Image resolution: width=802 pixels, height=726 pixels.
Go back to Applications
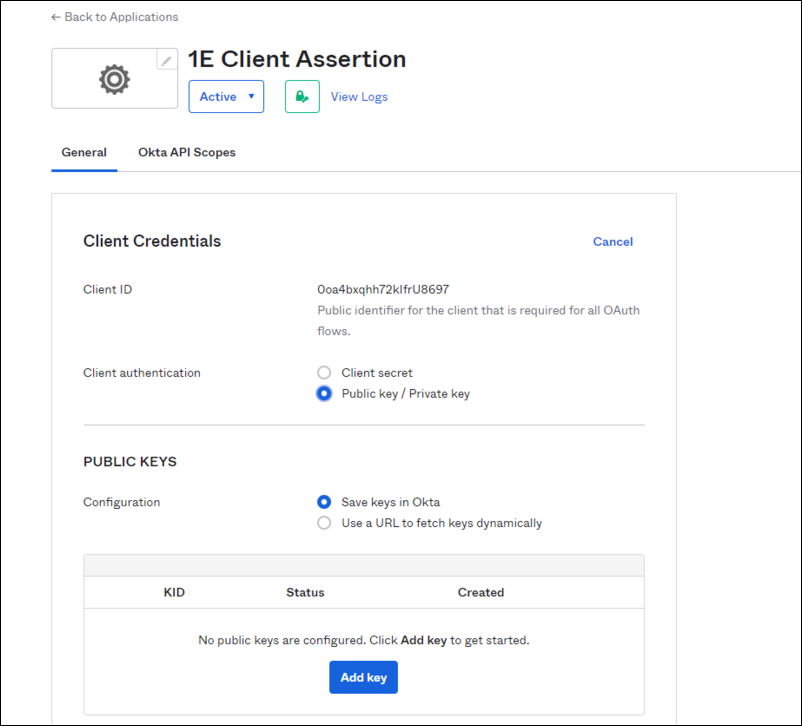114,17
